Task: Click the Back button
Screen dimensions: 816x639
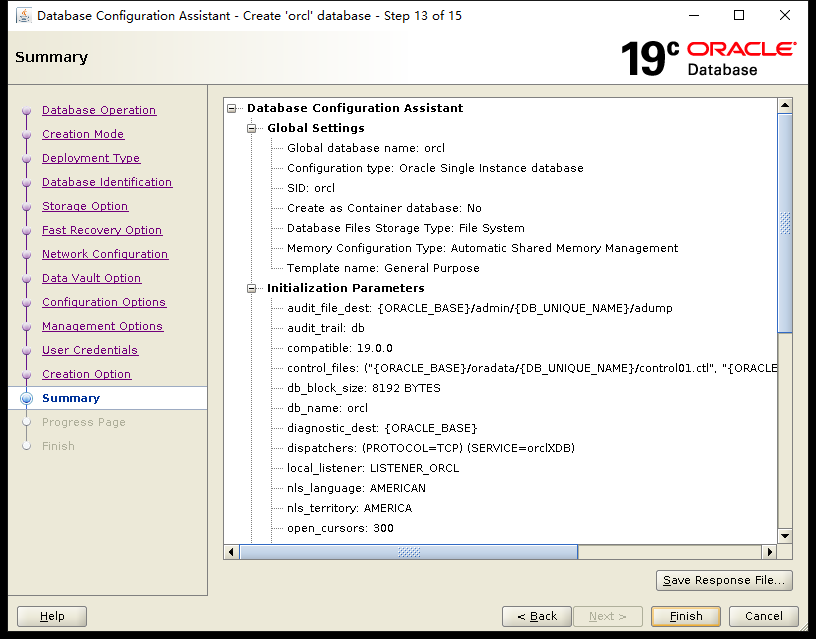Action: 537,616
